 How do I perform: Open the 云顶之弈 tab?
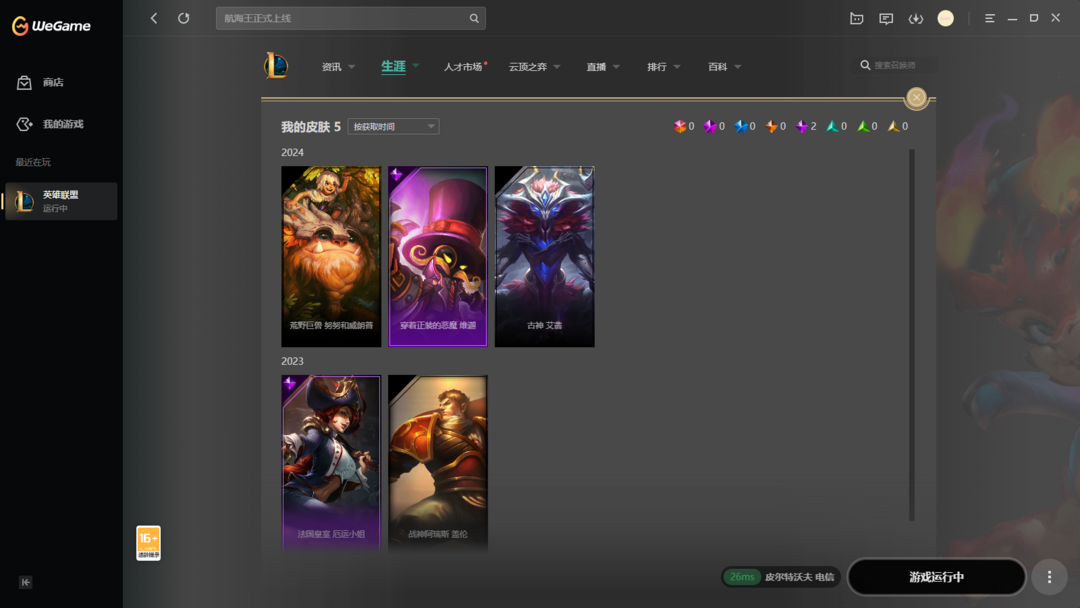[x=528, y=67]
